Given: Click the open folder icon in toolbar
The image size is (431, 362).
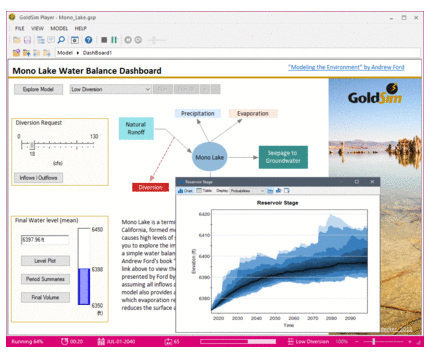Looking at the screenshot, I should pyautogui.click(x=17, y=40).
